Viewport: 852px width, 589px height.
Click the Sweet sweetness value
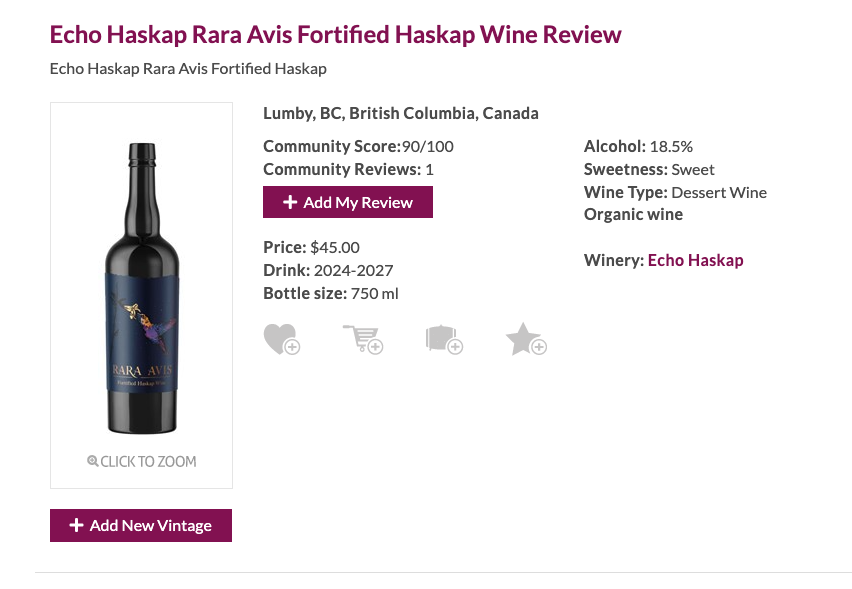pyautogui.click(x=690, y=169)
